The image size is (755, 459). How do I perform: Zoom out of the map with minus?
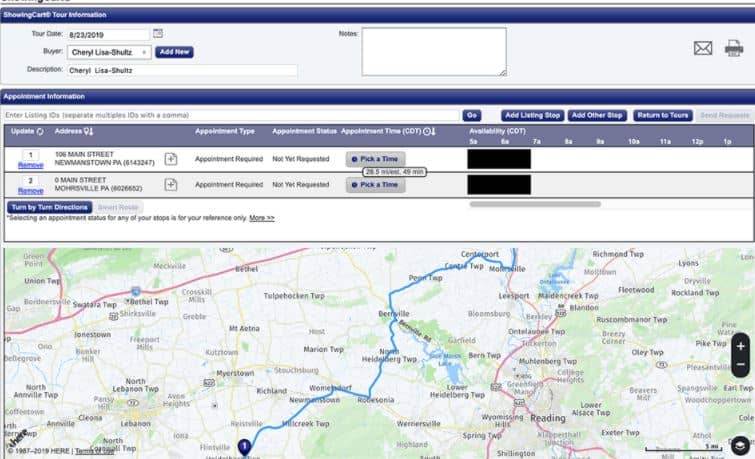click(x=741, y=365)
